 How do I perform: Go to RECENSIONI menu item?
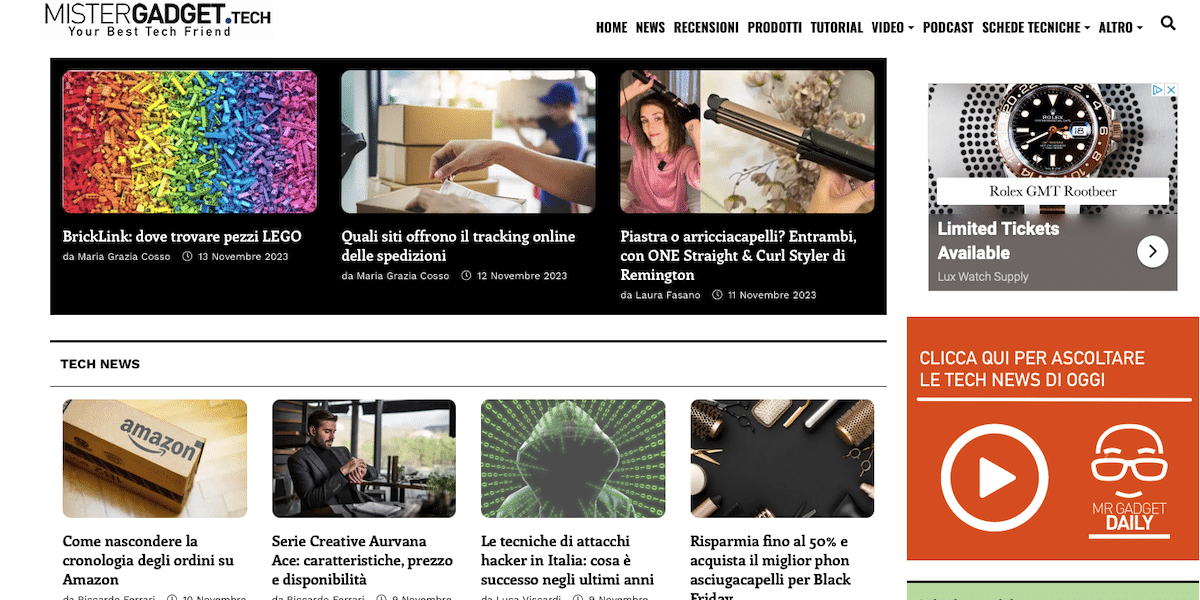point(706,27)
